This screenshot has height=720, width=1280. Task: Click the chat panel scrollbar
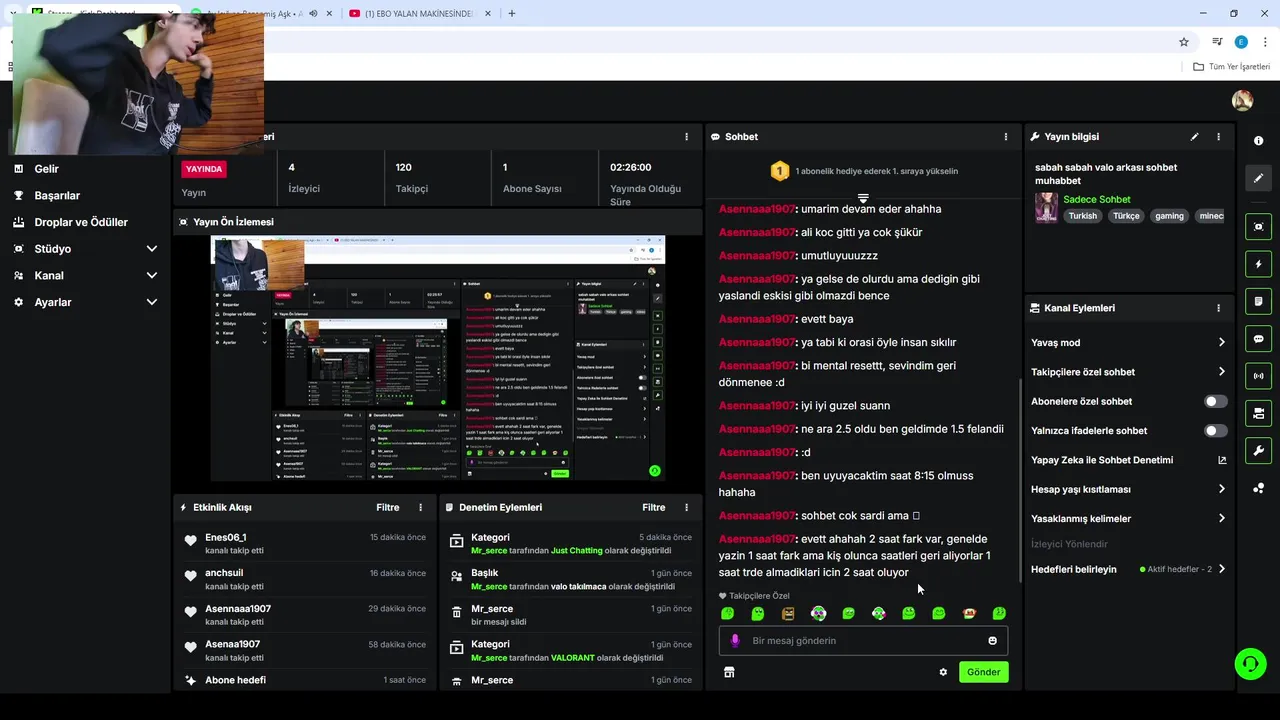pyautogui.click(x=1020, y=480)
